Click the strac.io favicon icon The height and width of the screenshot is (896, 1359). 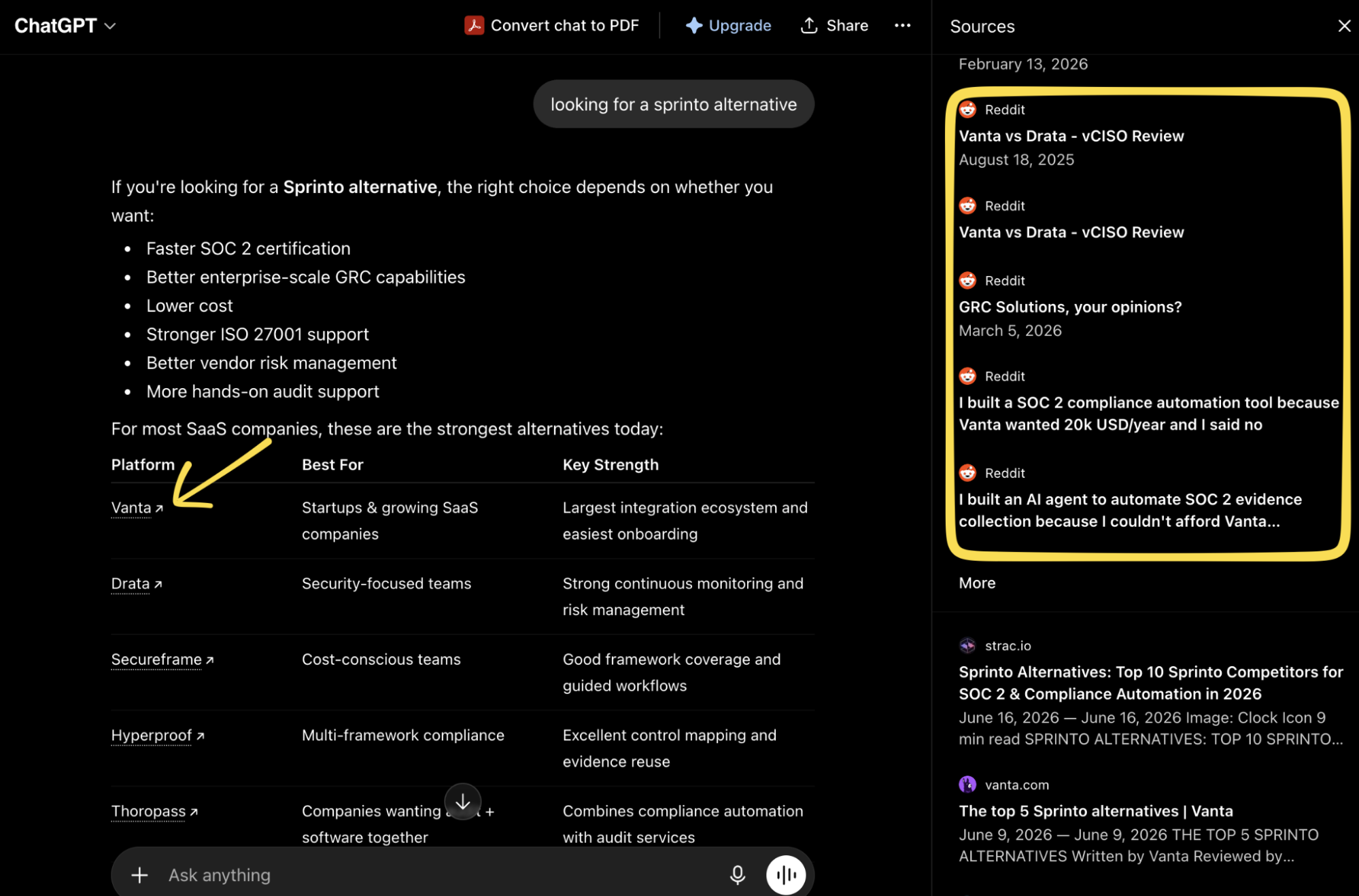click(967, 646)
